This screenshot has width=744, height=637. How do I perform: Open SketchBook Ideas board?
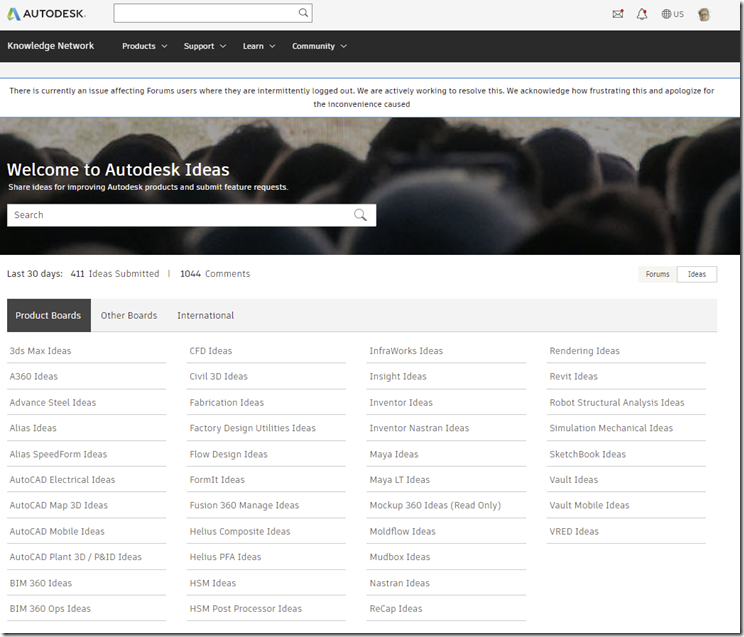tap(587, 454)
